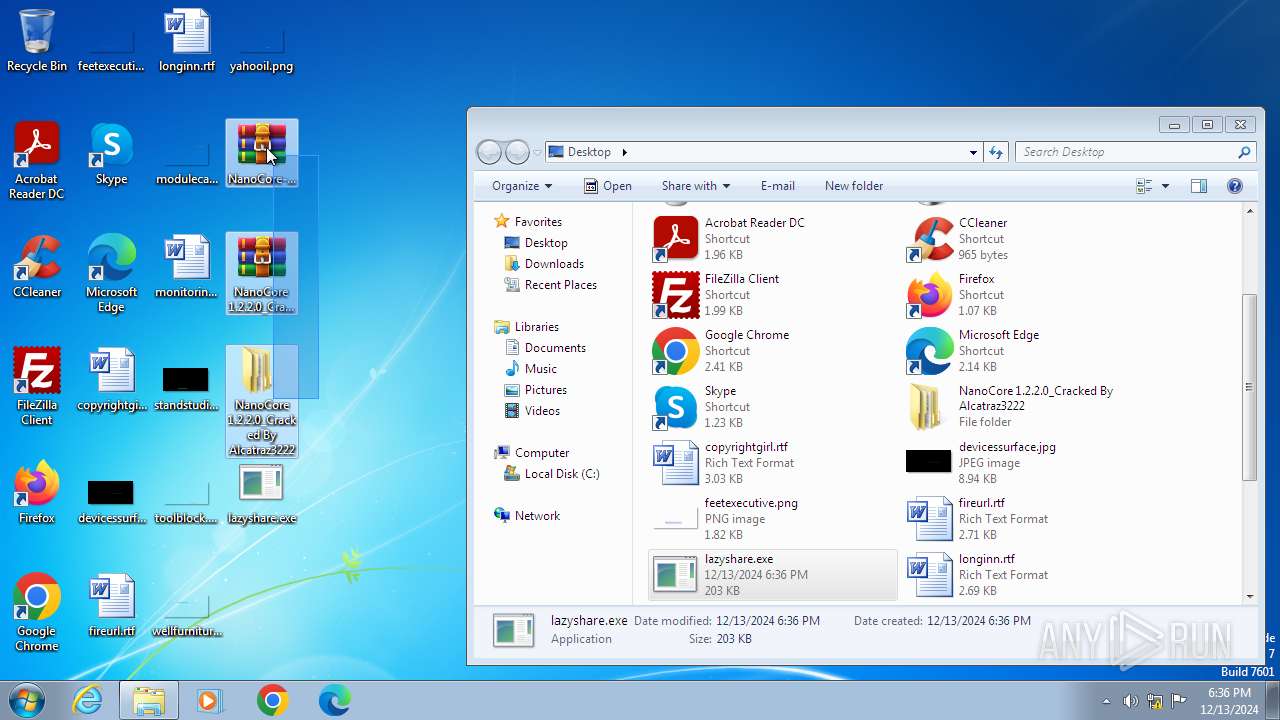1280x720 pixels.
Task: Open Explorer help
Action: point(1234,186)
